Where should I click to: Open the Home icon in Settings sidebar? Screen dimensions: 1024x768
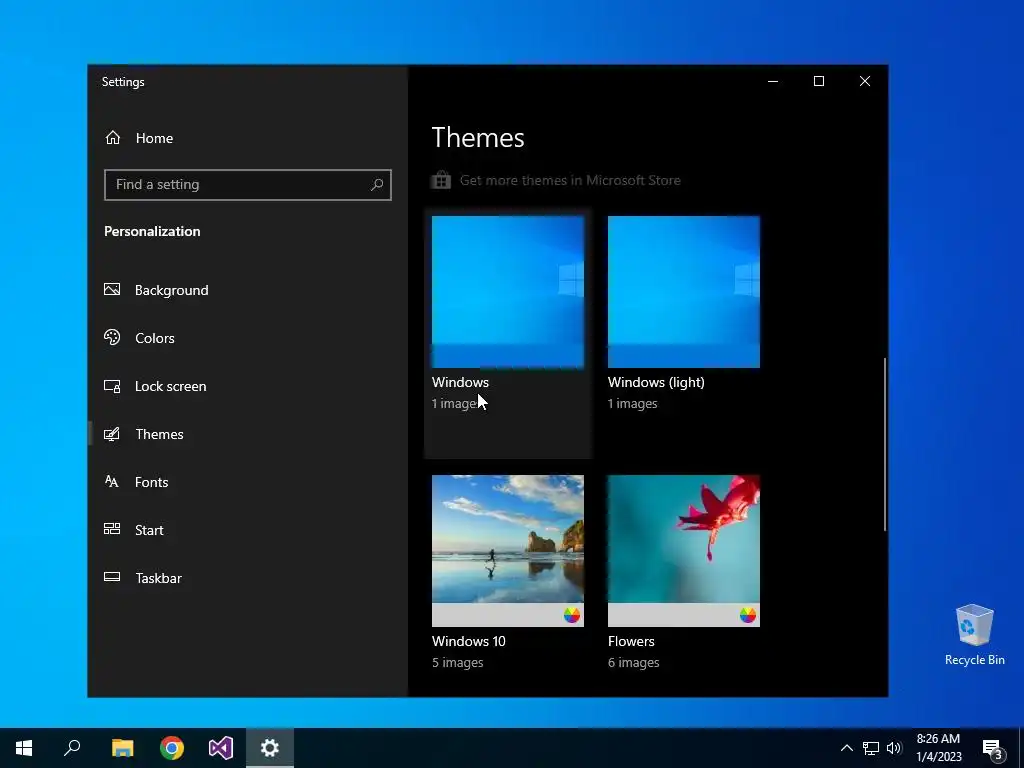pyautogui.click(x=113, y=138)
